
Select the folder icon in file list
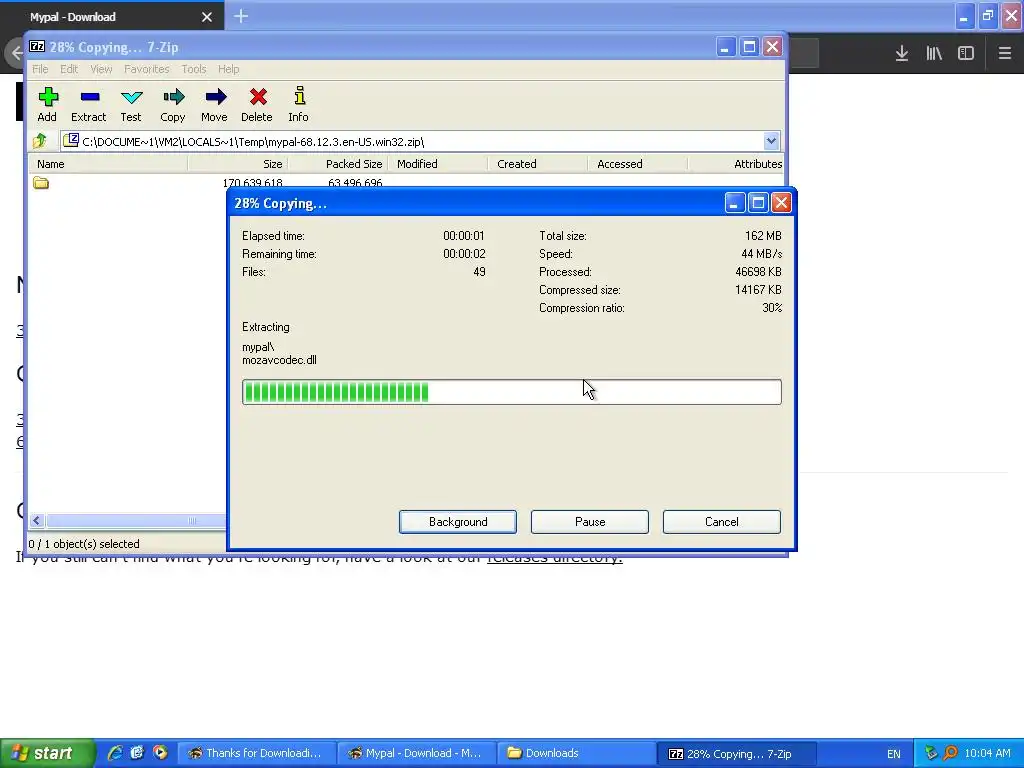41,183
